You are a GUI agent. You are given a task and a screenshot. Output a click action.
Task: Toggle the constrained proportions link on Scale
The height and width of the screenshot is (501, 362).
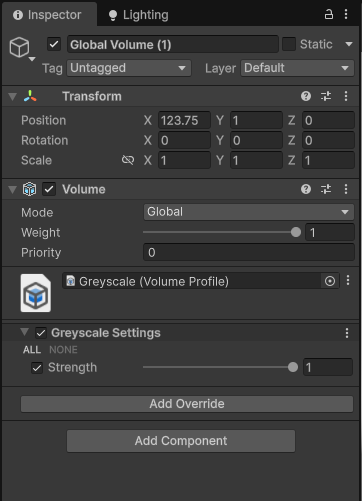(x=128, y=160)
